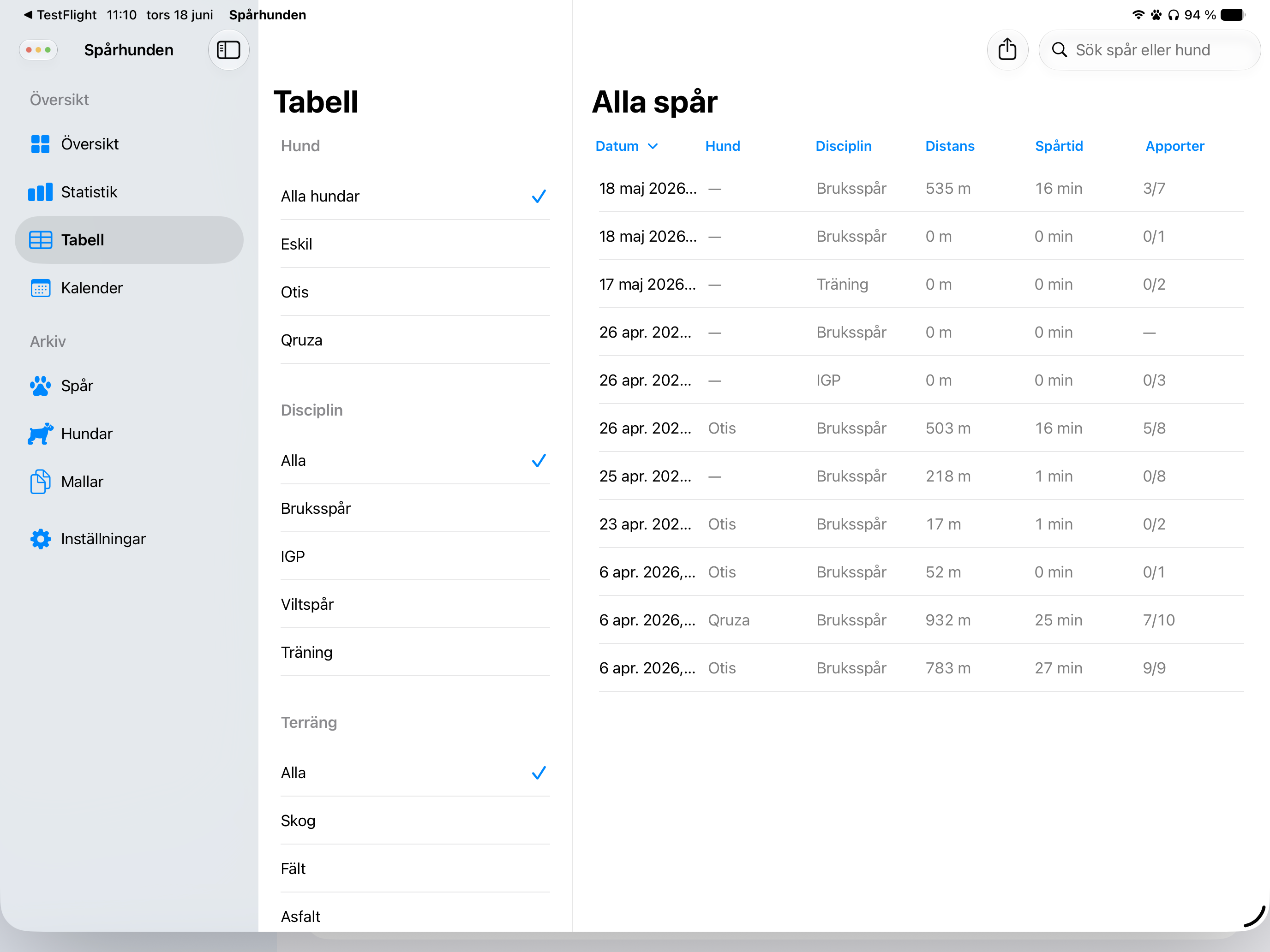
Task: Select the 18 maj row with 0/1 apporter
Action: pyautogui.click(x=921, y=237)
